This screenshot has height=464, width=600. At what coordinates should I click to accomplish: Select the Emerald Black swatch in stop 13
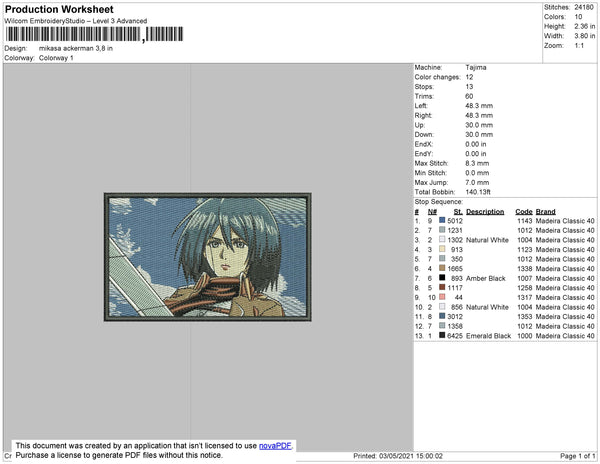442,335
